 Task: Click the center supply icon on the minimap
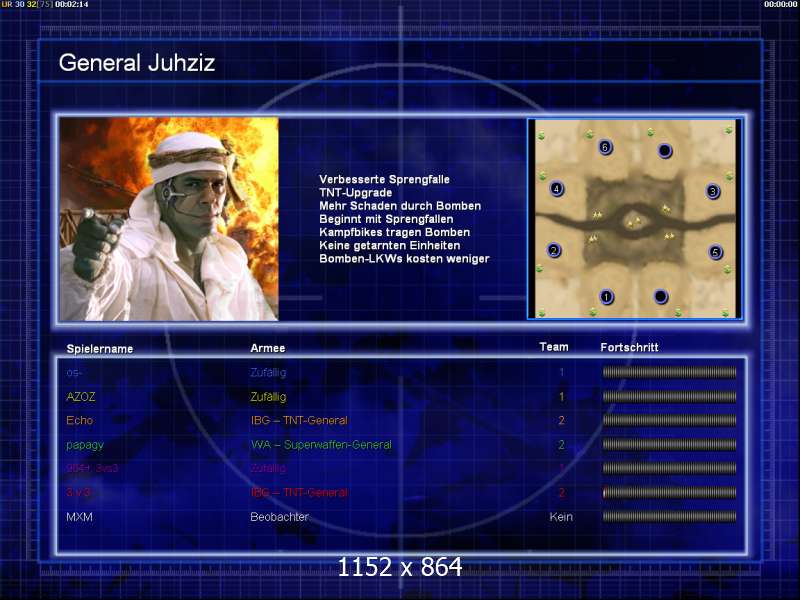(634, 222)
